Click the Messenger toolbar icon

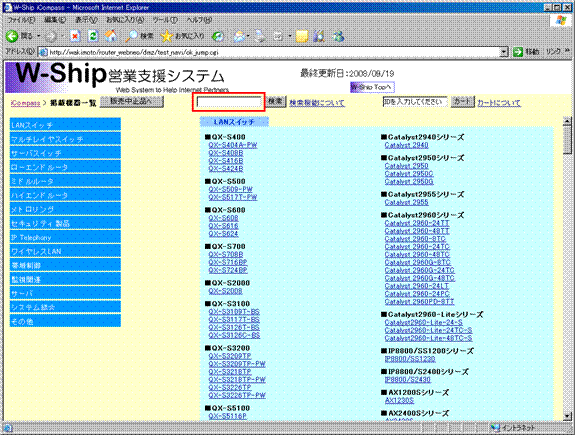(338, 36)
